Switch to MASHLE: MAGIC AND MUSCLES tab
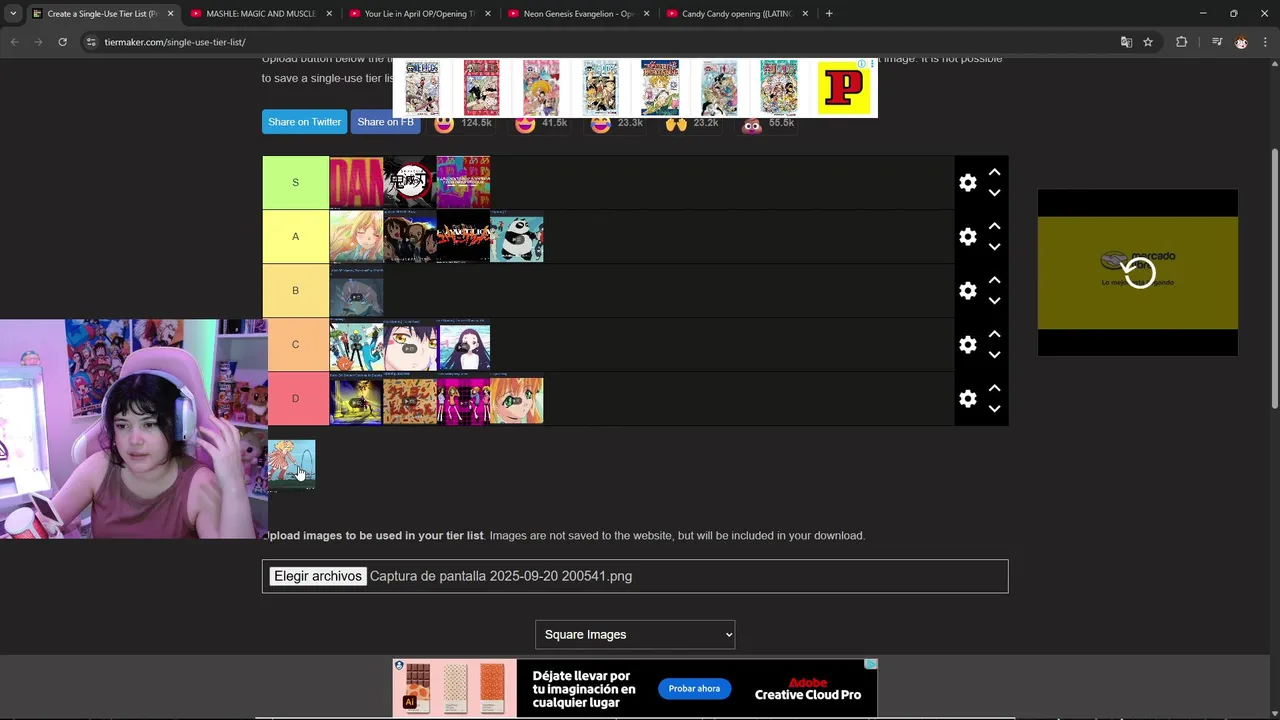1280x720 pixels. point(260,14)
